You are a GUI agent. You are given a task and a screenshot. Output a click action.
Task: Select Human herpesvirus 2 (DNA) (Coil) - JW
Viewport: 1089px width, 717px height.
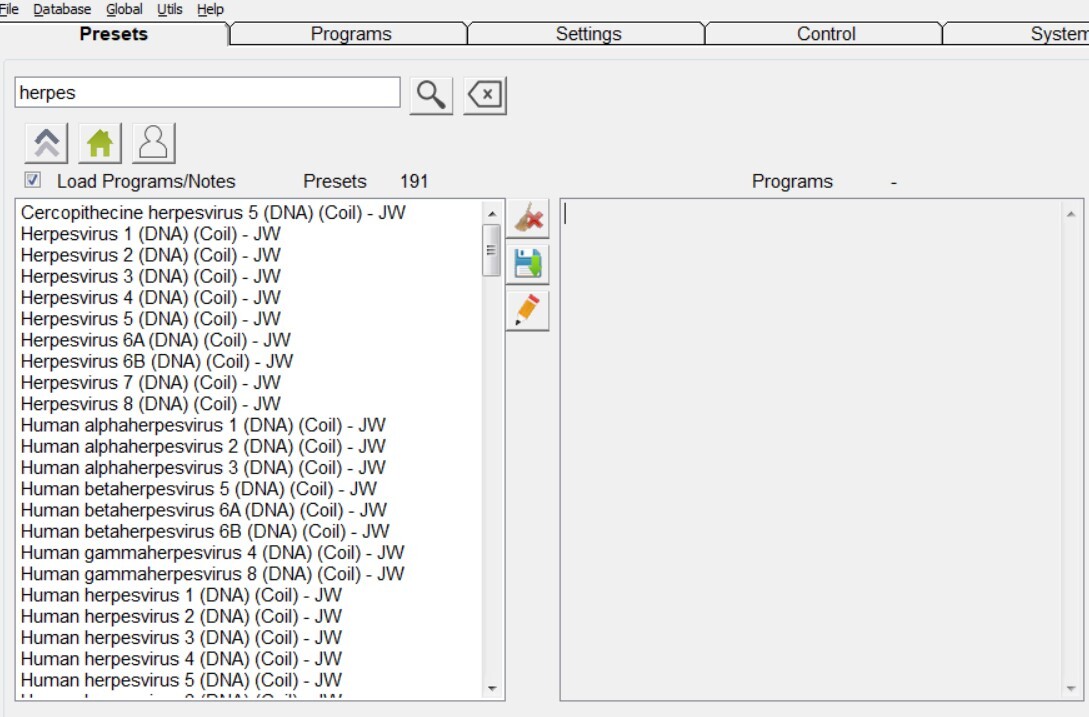(181, 616)
